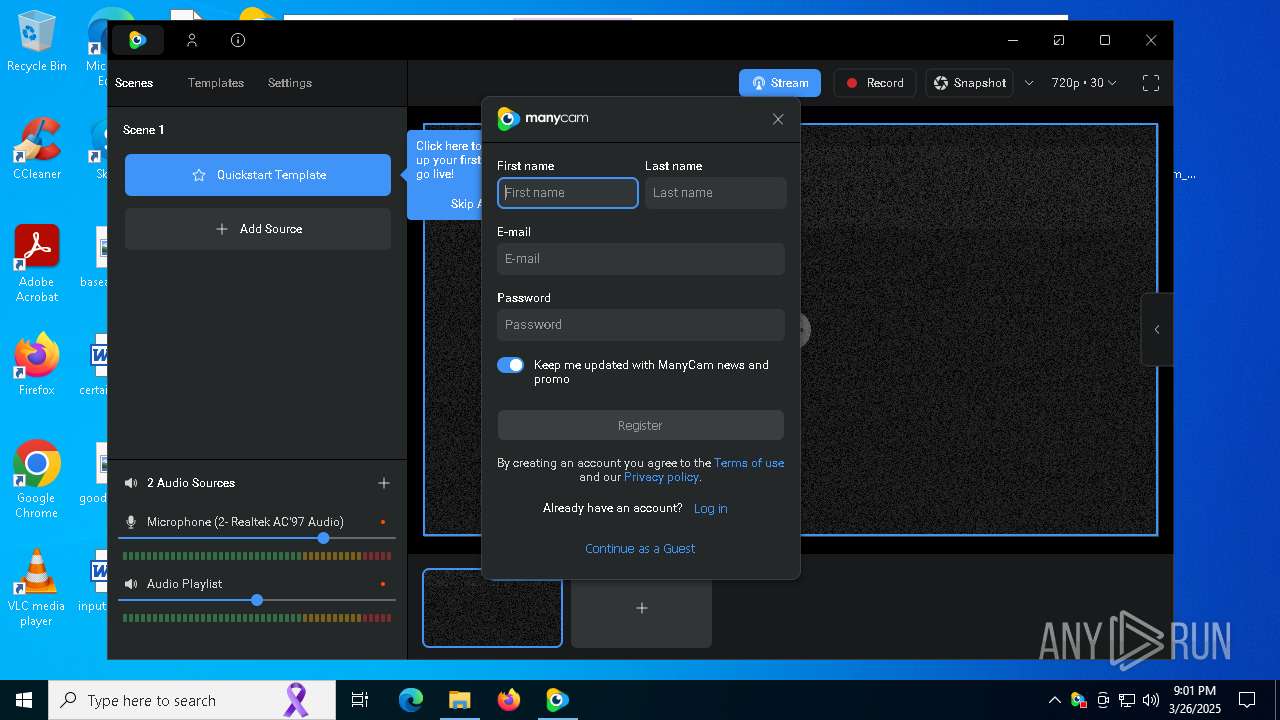Image resolution: width=1280 pixels, height=720 pixels.
Task: Click the Password input field
Action: pos(640,325)
